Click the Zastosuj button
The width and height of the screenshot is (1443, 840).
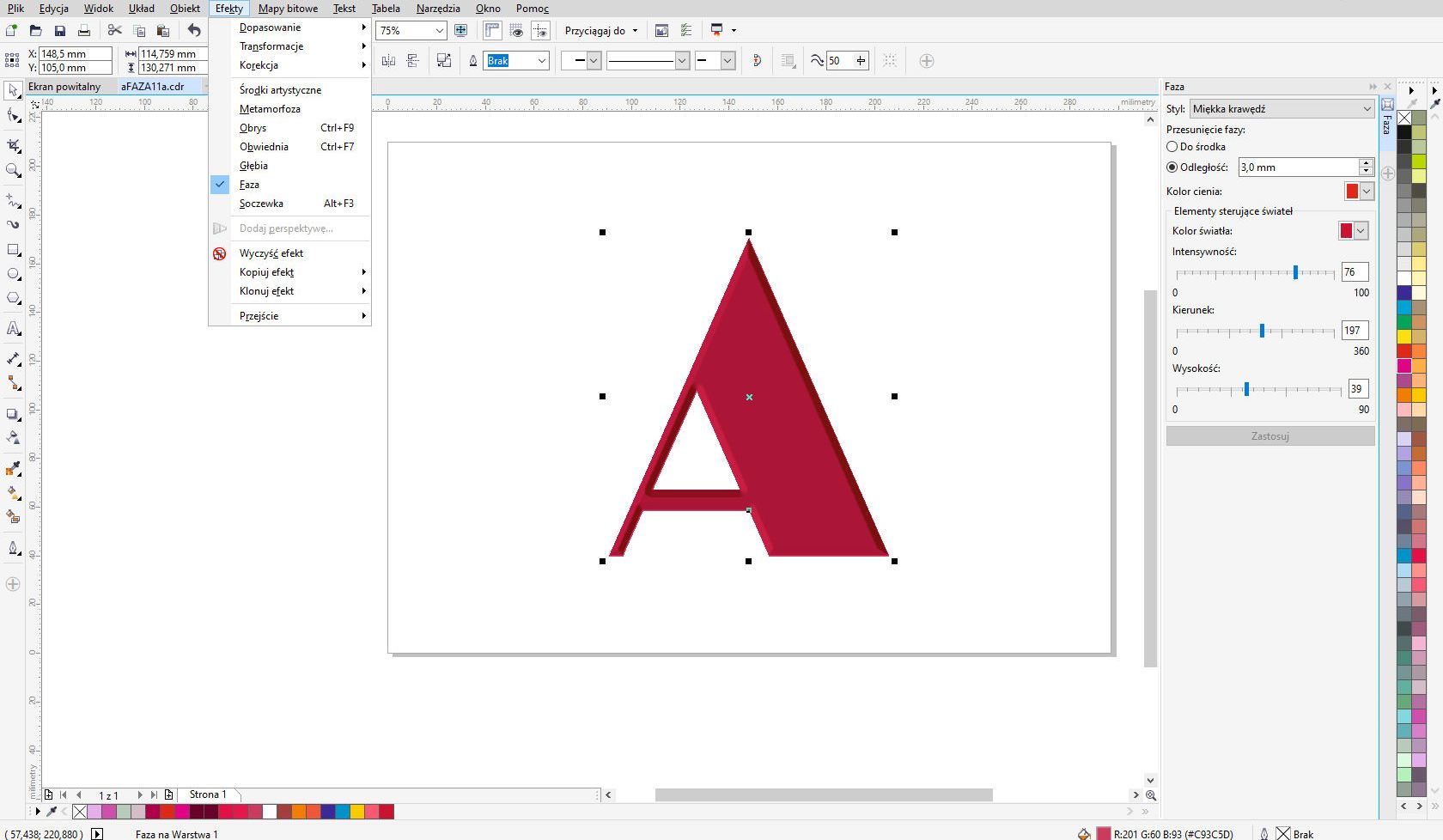point(1269,436)
